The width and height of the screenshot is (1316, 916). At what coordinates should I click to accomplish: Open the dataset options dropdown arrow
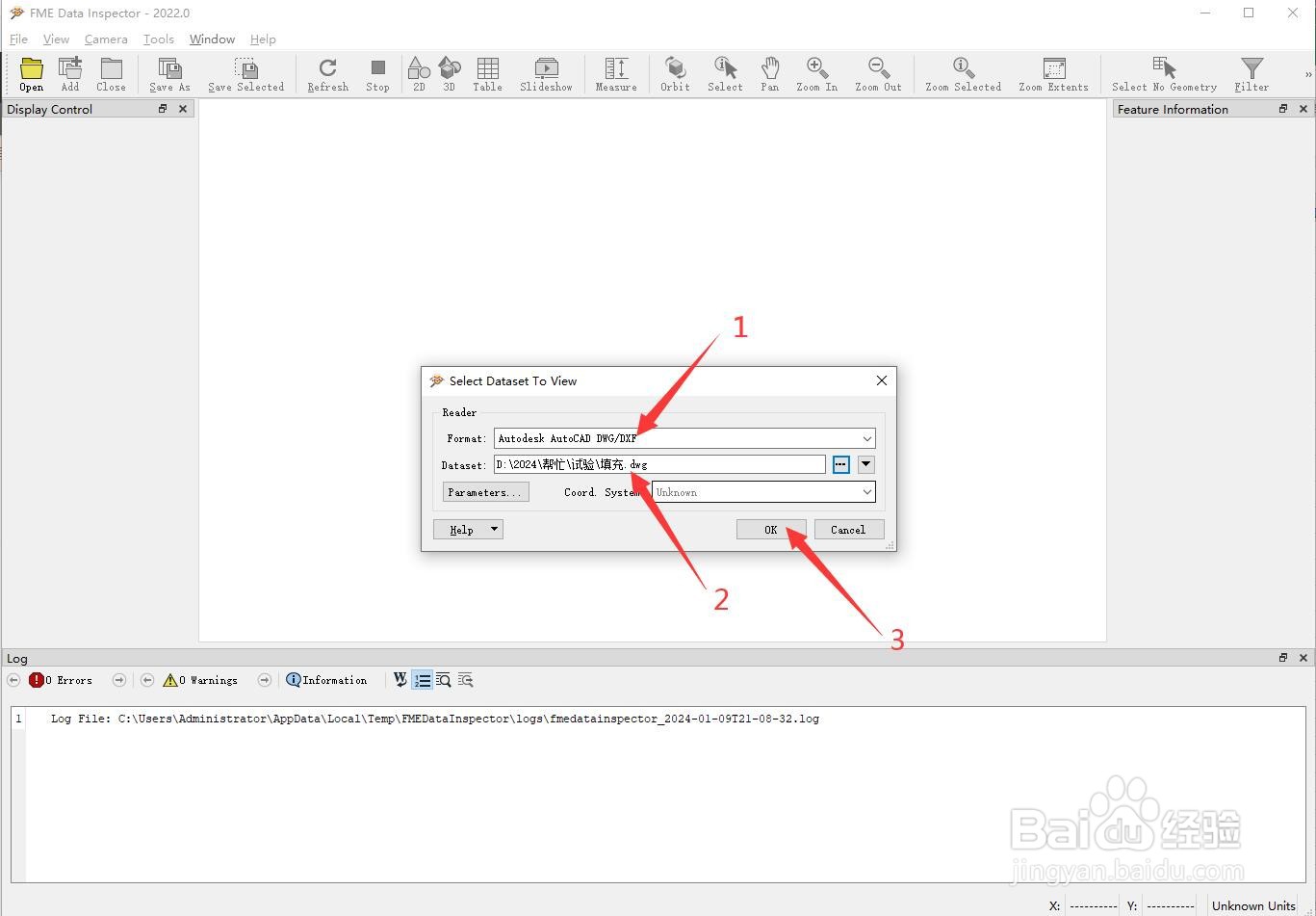[866, 464]
